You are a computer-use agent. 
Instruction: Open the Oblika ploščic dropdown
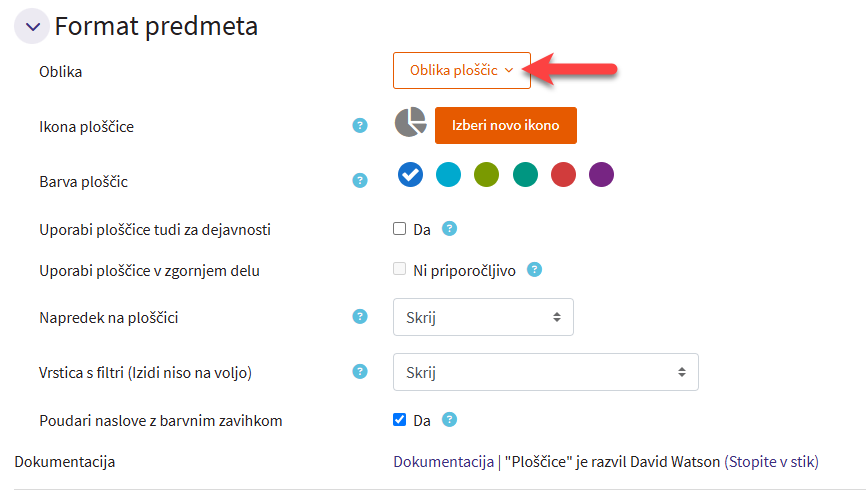[x=461, y=70]
